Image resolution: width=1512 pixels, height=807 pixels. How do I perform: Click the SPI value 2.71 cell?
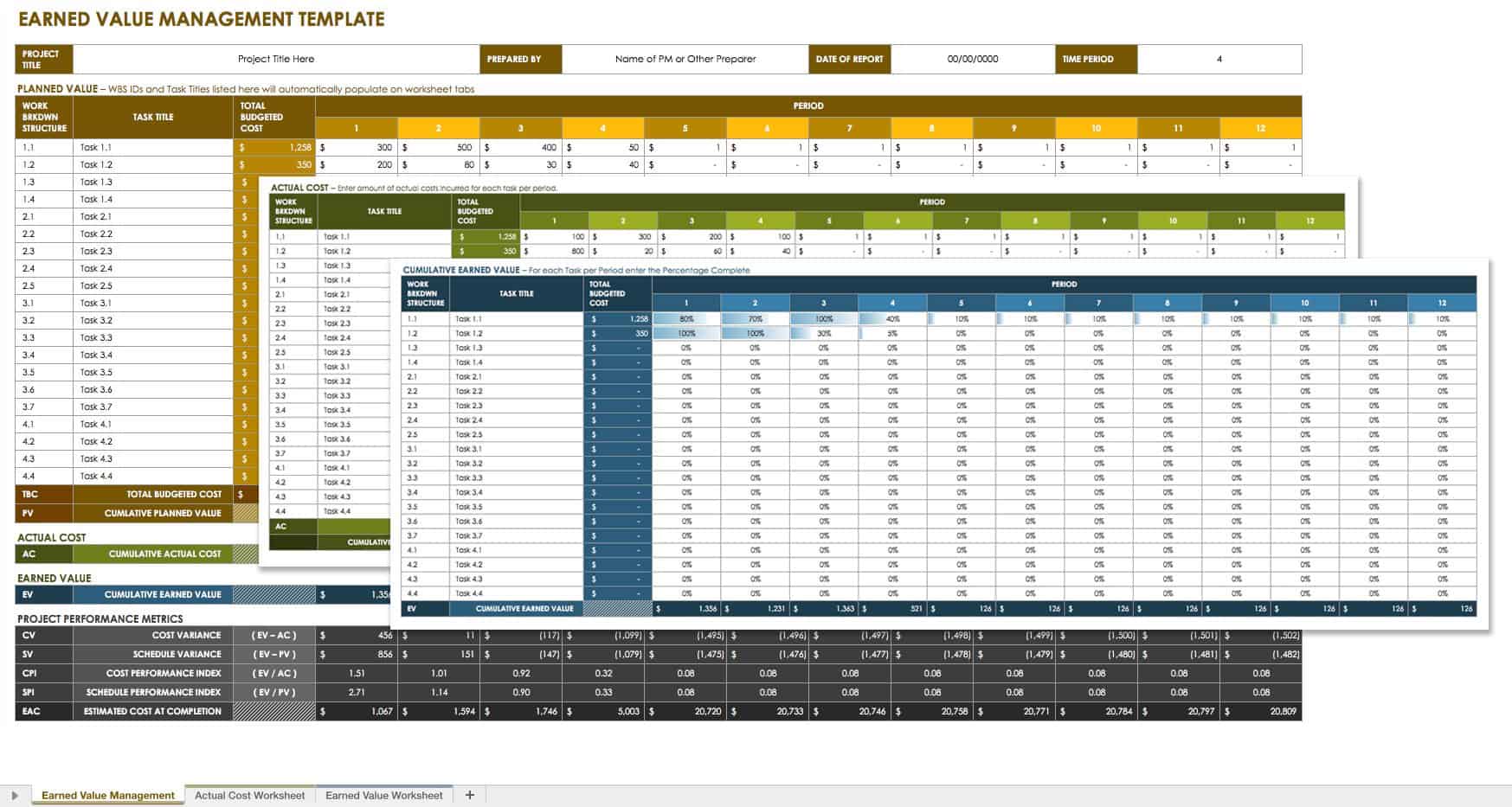[x=356, y=692]
